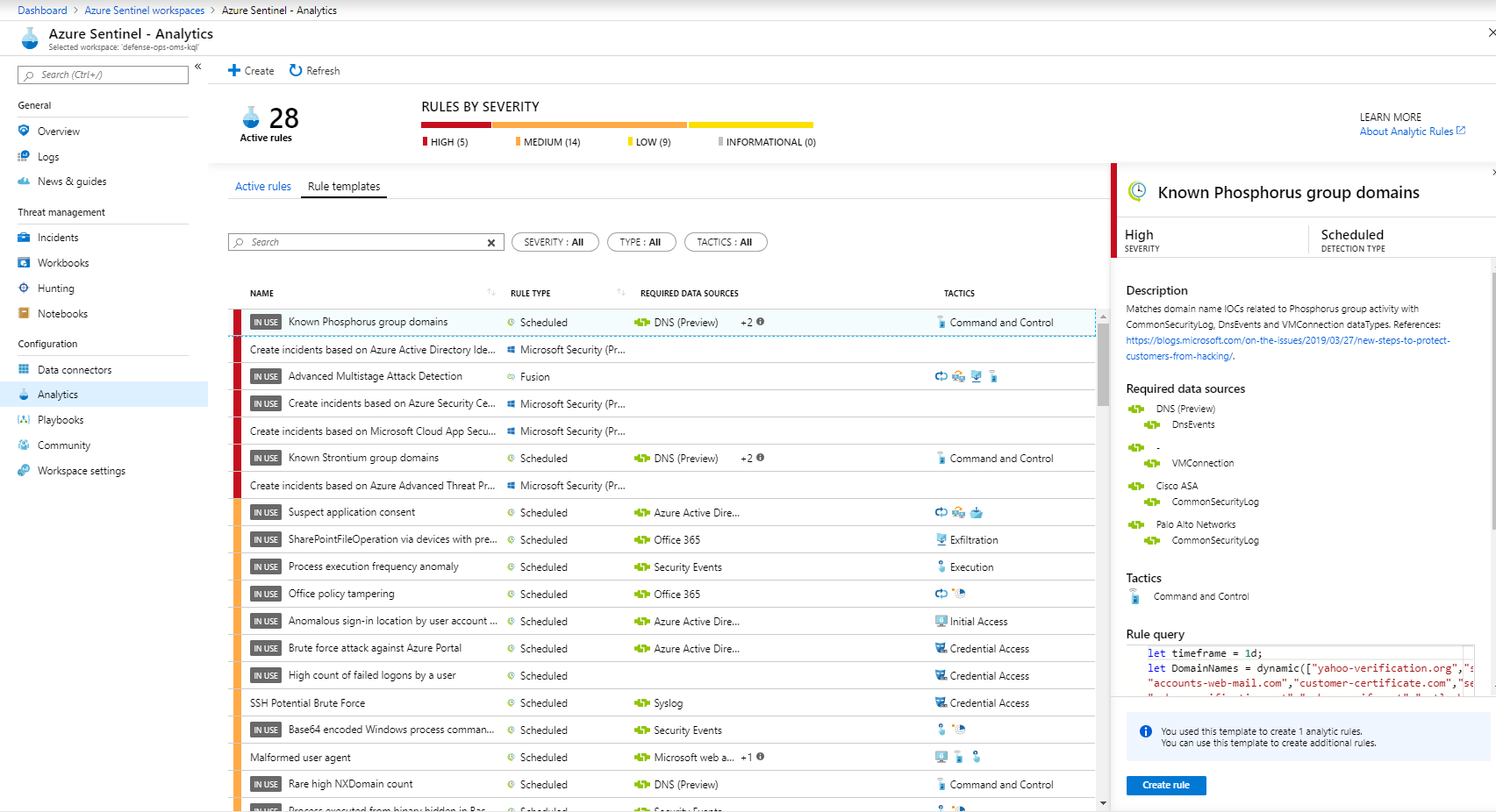
Task: Click the Create rule button
Action: pos(1166,786)
